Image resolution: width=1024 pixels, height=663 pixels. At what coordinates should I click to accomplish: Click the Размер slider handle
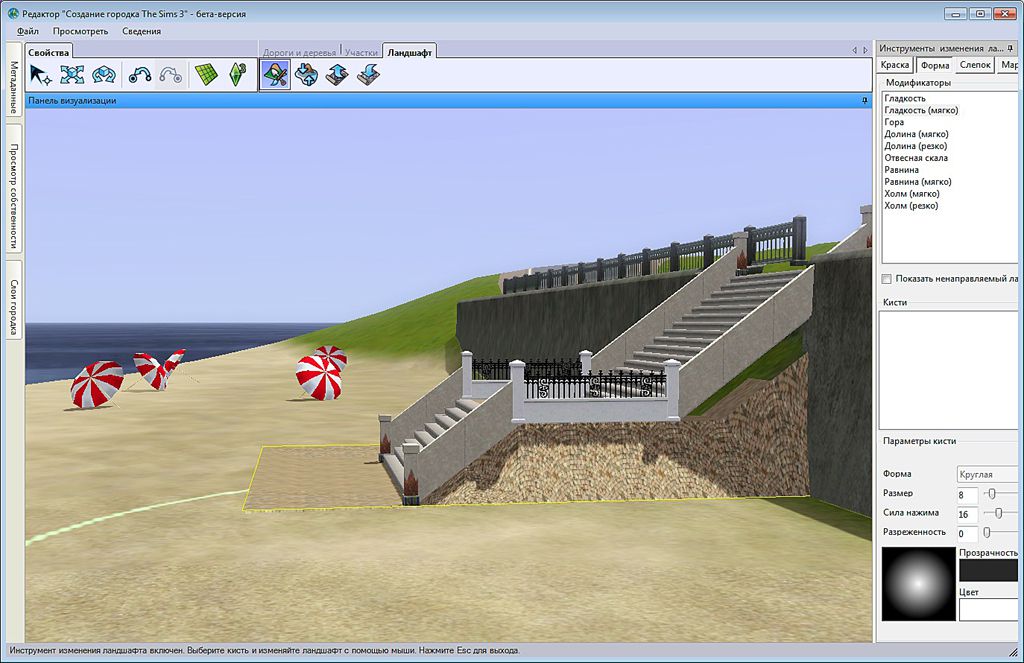pyautogui.click(x=992, y=494)
